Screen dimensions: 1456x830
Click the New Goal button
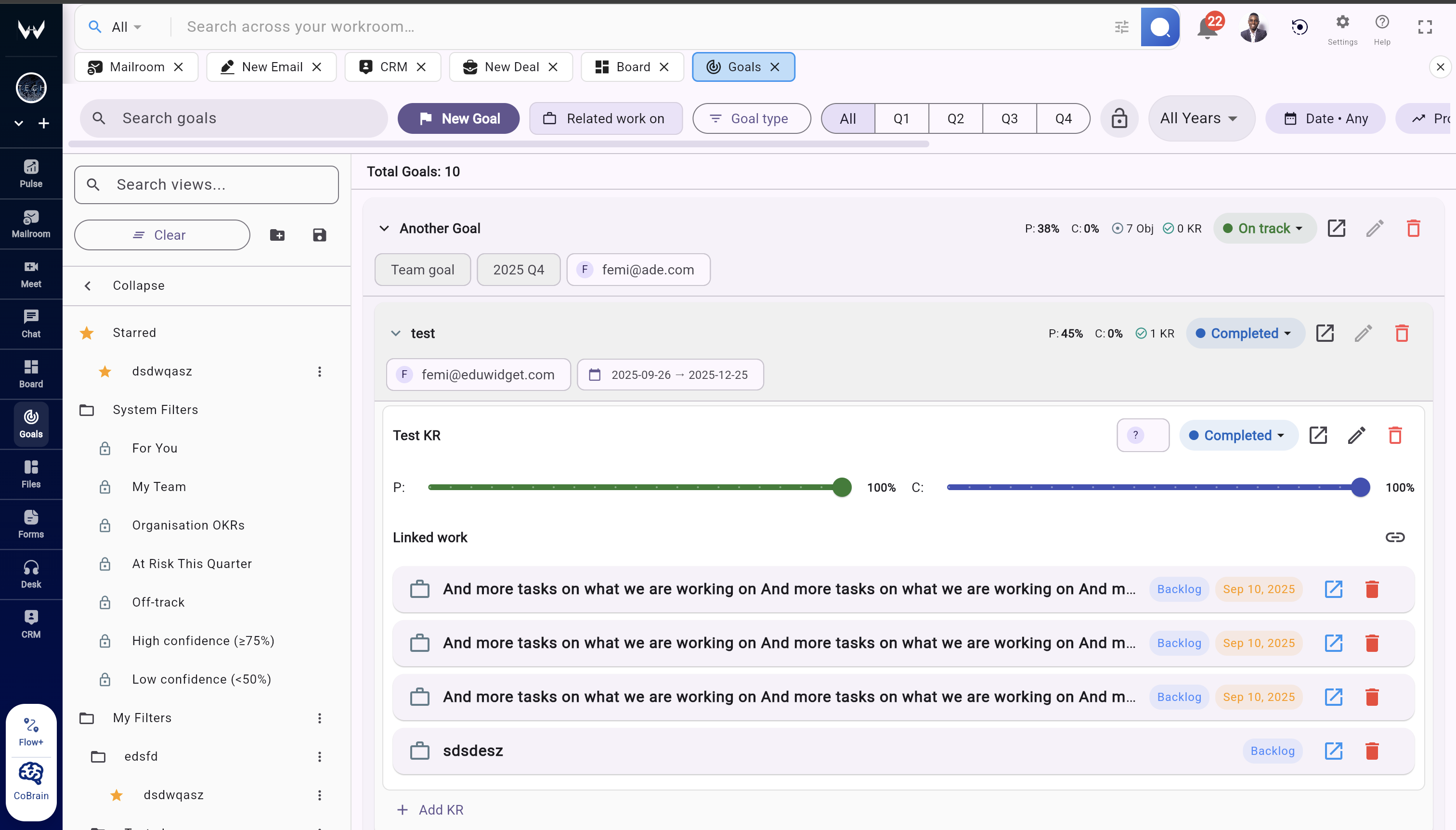coord(458,118)
